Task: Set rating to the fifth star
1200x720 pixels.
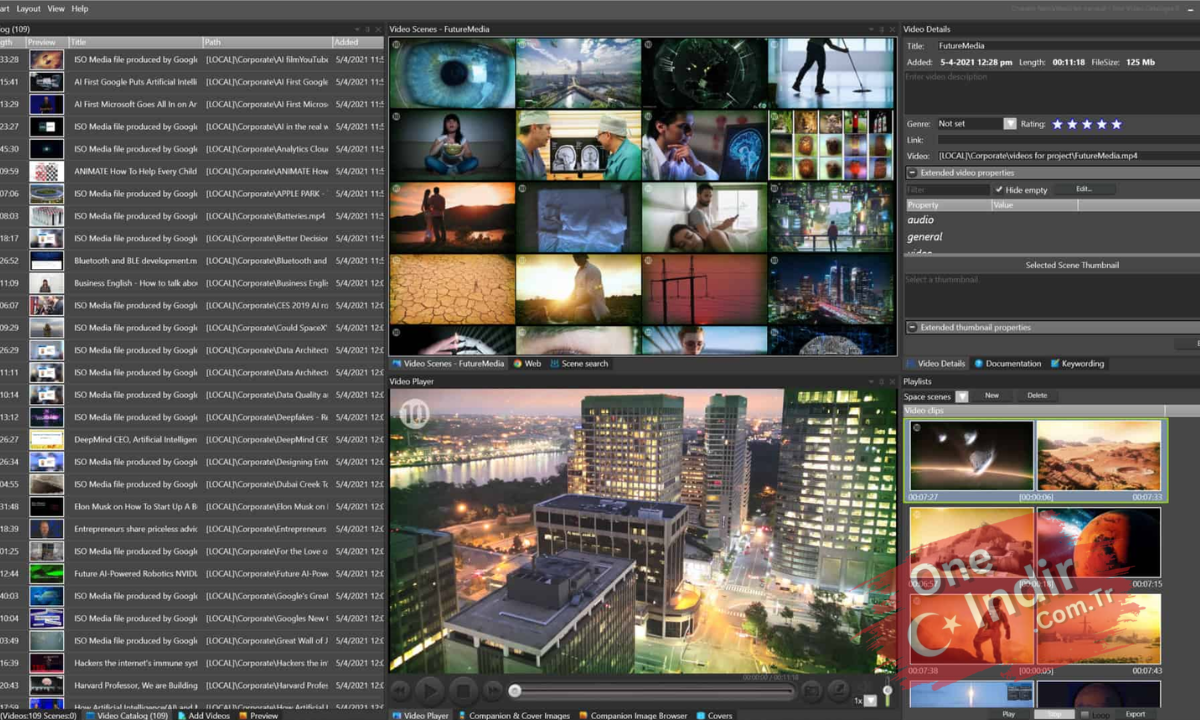Action: tap(1116, 124)
